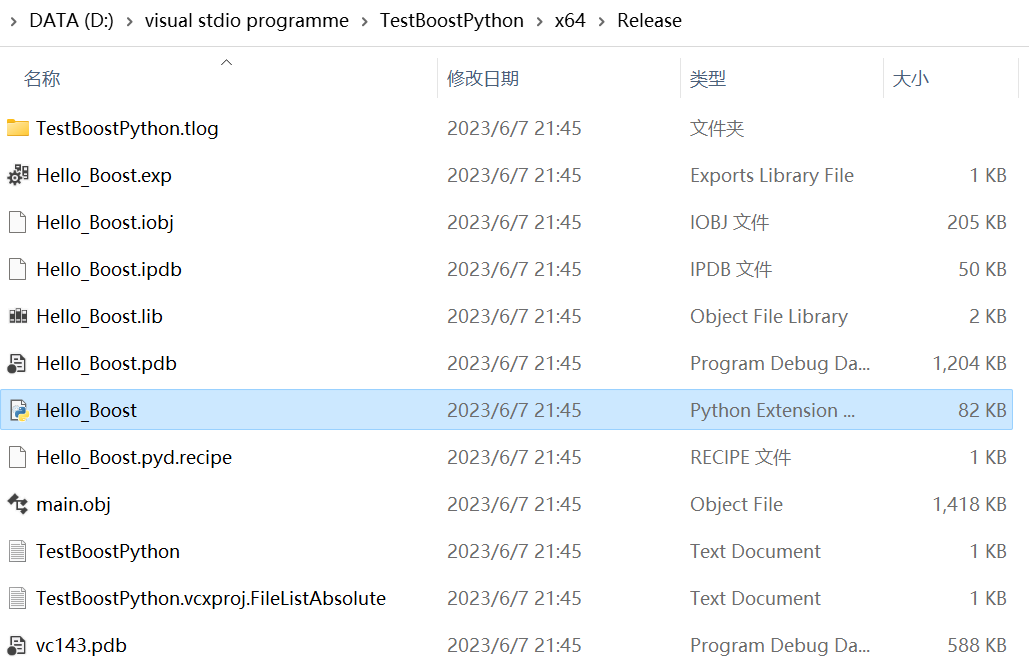Expand the chevron after TestBoostPython breadcrumb
1029x667 pixels.
pyautogui.click(x=539, y=21)
